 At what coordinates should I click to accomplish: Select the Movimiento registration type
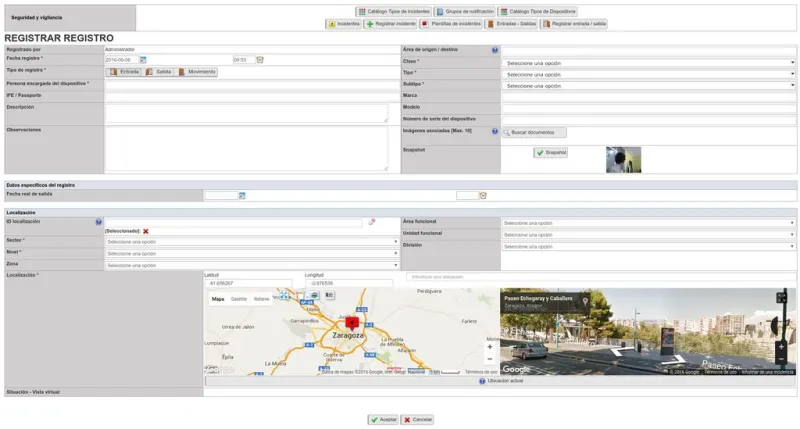pyautogui.click(x=197, y=72)
